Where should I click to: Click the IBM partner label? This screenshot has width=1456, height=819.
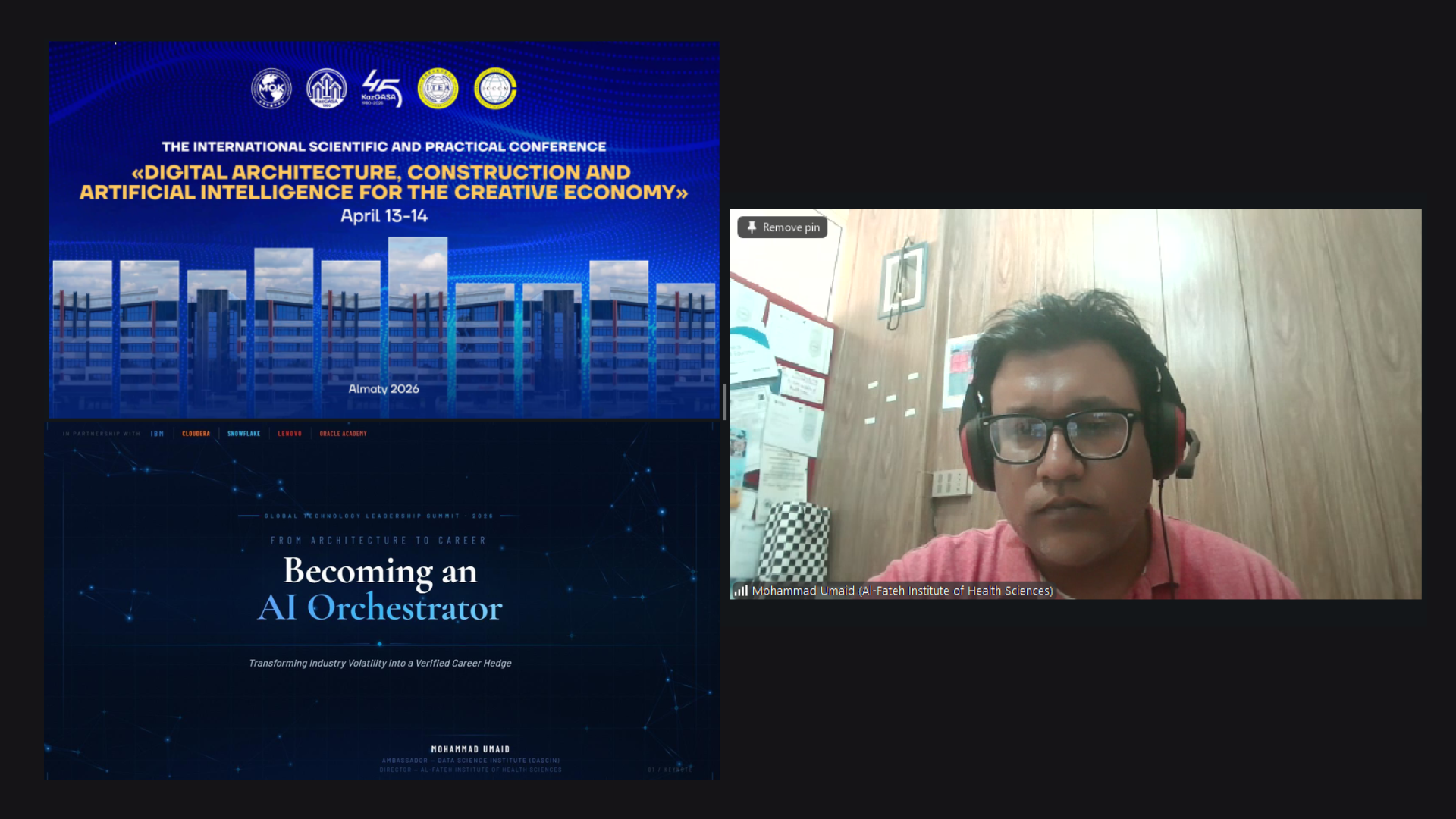(x=157, y=434)
